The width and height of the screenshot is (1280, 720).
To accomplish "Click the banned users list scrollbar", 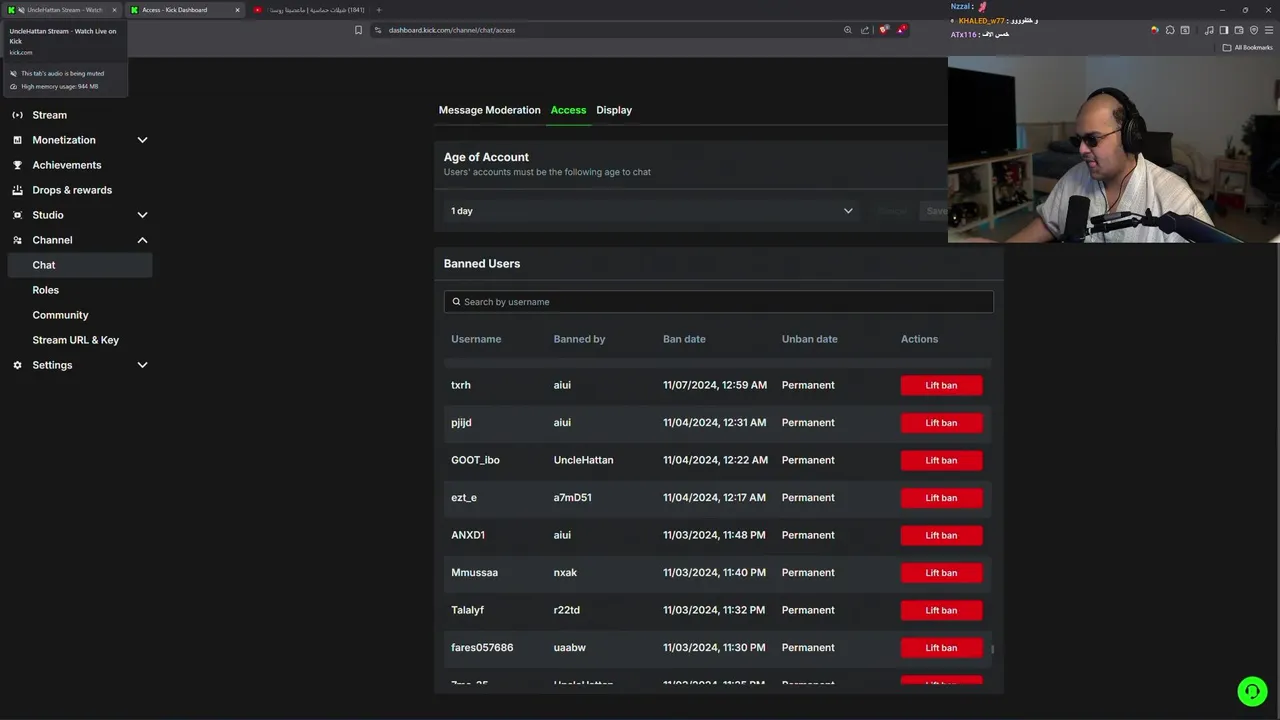I will (993, 650).
